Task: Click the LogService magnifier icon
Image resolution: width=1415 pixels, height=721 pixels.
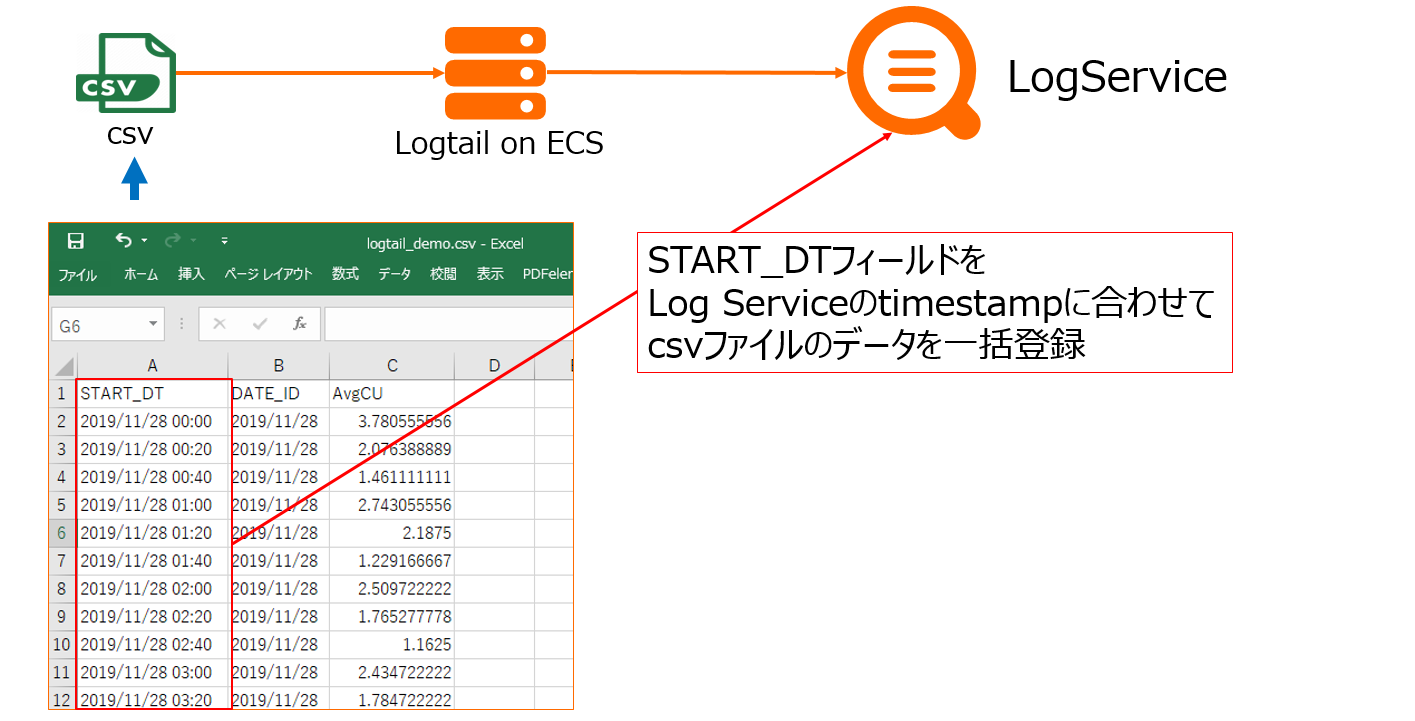Action: tap(912, 74)
